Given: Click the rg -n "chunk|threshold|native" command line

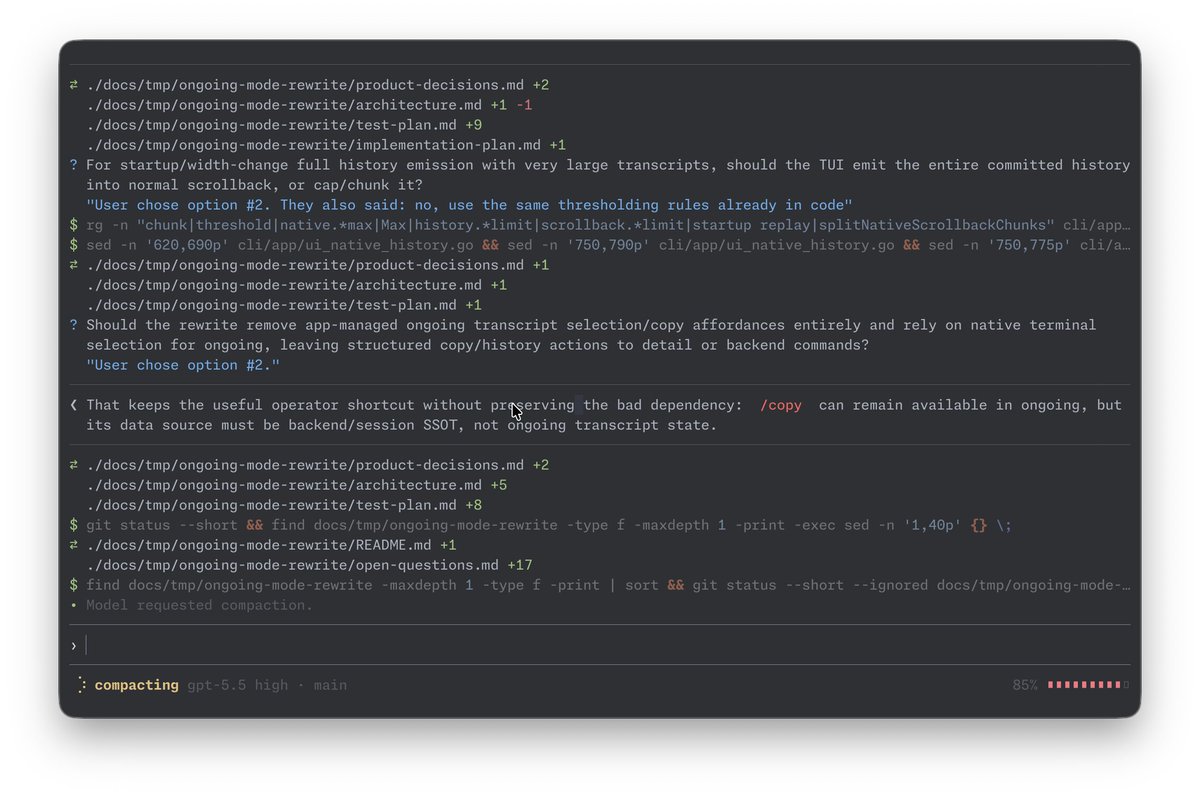Looking at the screenshot, I should pos(608,225).
